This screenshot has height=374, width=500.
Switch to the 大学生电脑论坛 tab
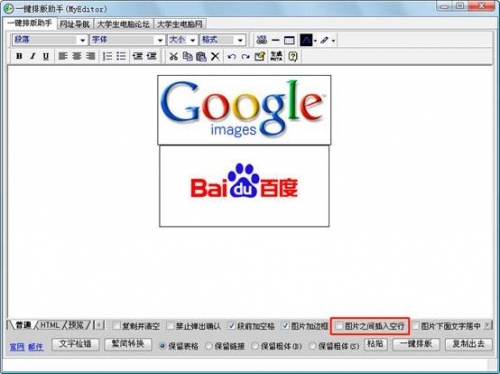[123, 24]
